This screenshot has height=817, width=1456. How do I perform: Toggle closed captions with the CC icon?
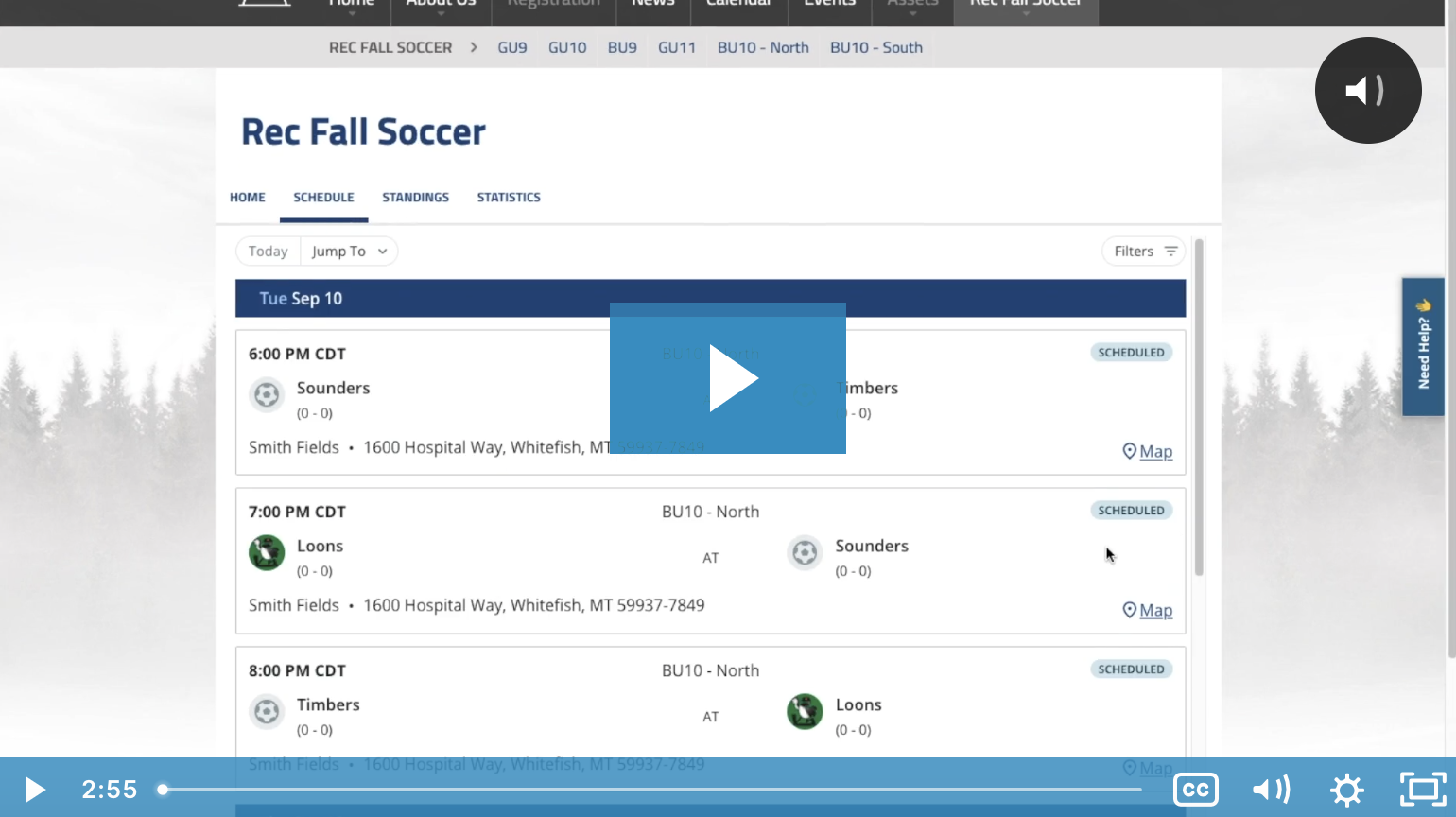click(1196, 790)
